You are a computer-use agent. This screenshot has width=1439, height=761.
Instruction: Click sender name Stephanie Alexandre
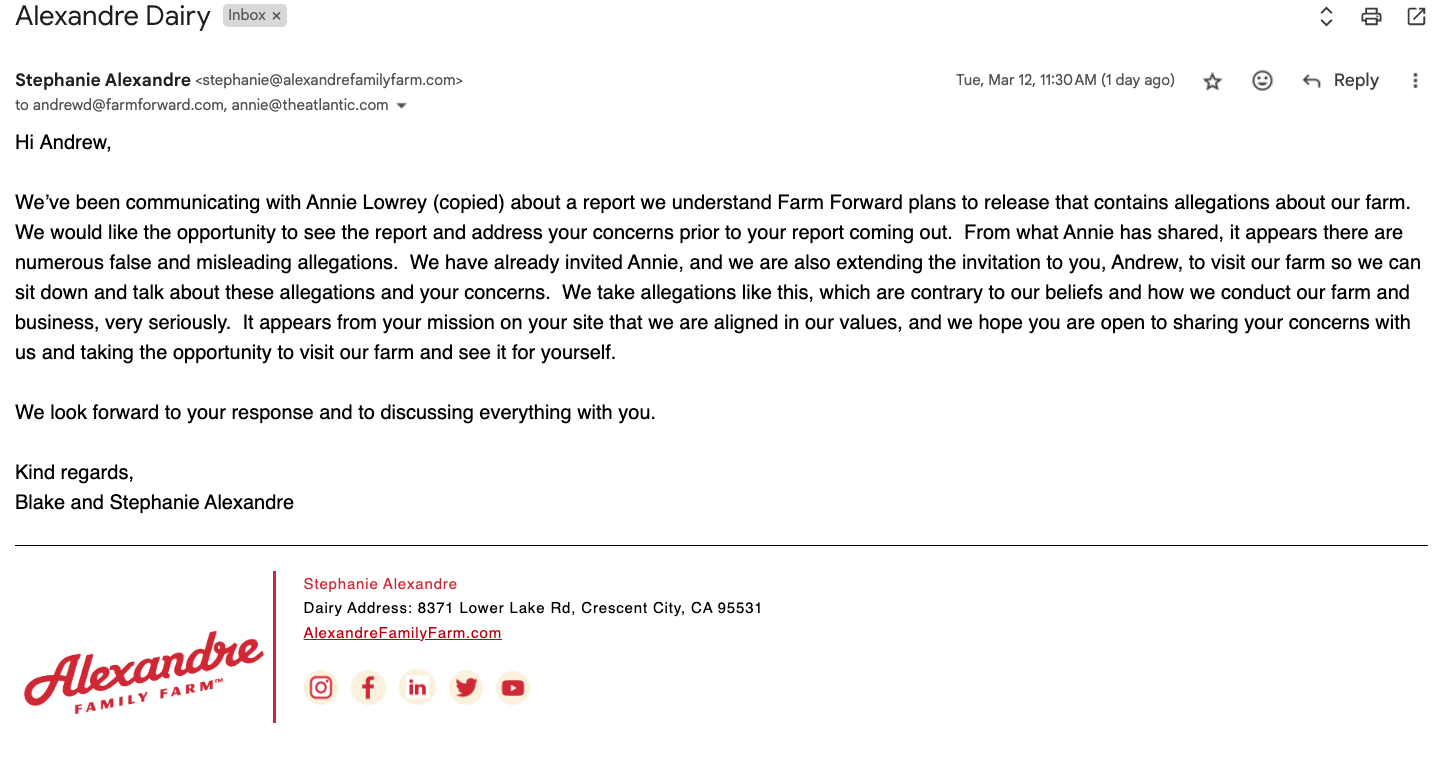click(103, 80)
